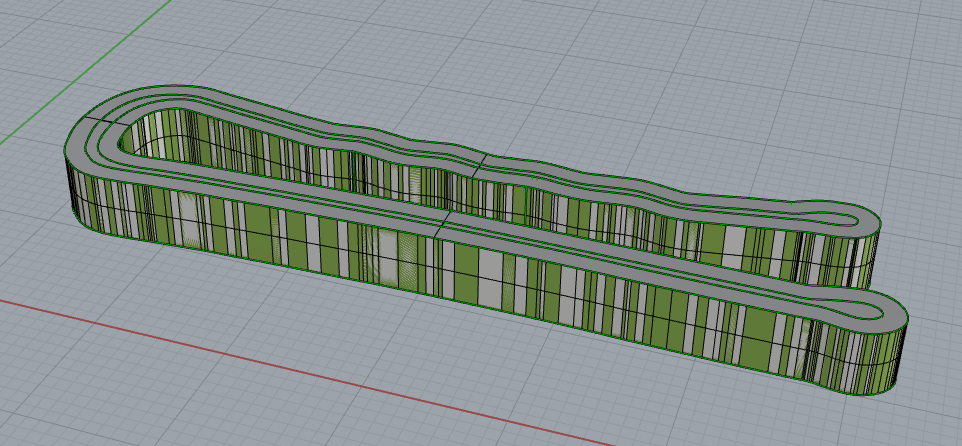Click the bottom edge of the right end wall
962x446 pixels.
point(880,394)
